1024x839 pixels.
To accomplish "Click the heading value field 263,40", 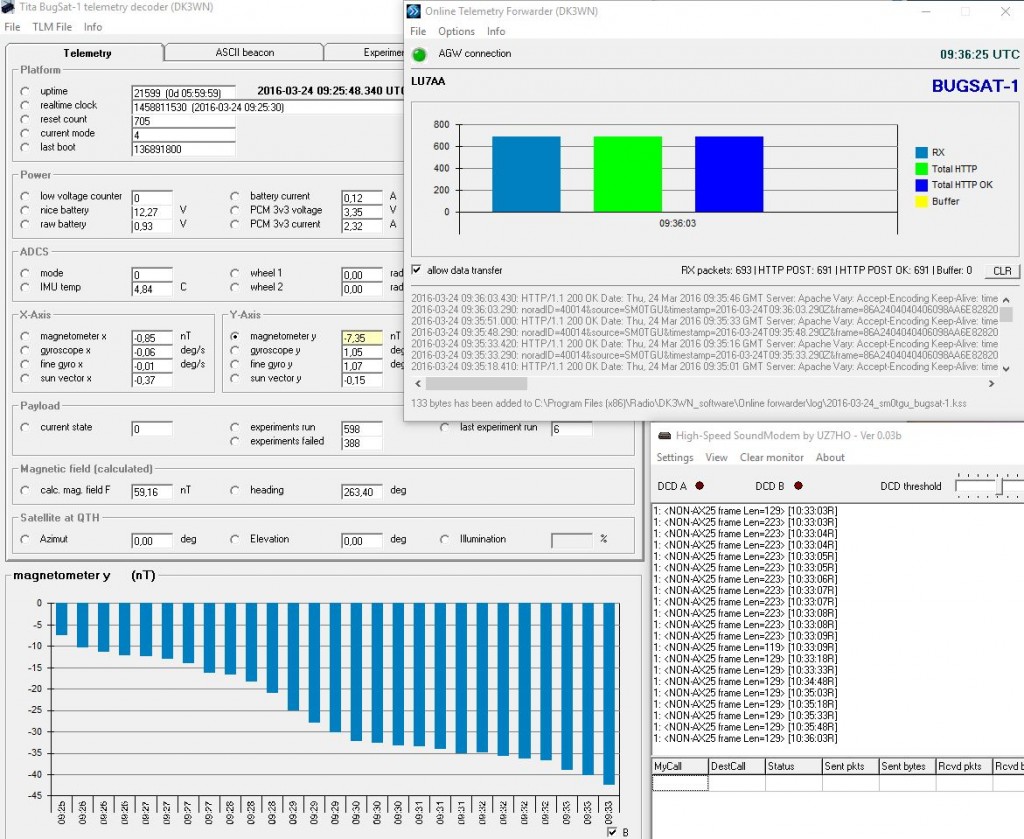I will tap(362, 492).
